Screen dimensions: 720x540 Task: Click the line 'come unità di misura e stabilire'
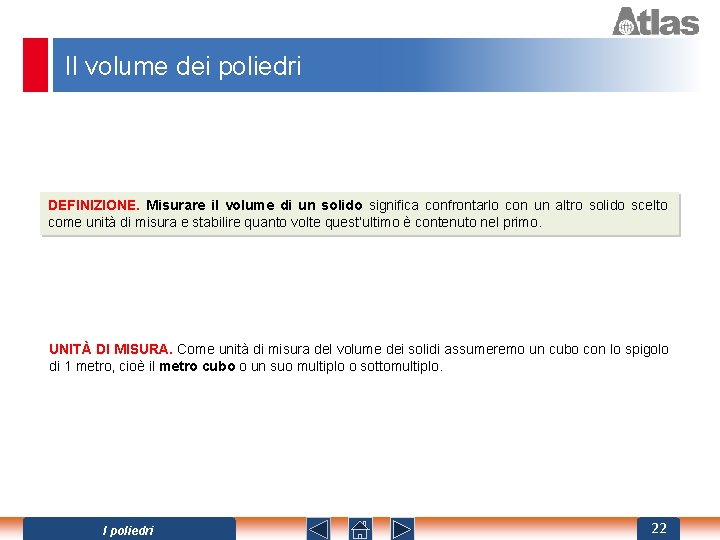[145, 222]
